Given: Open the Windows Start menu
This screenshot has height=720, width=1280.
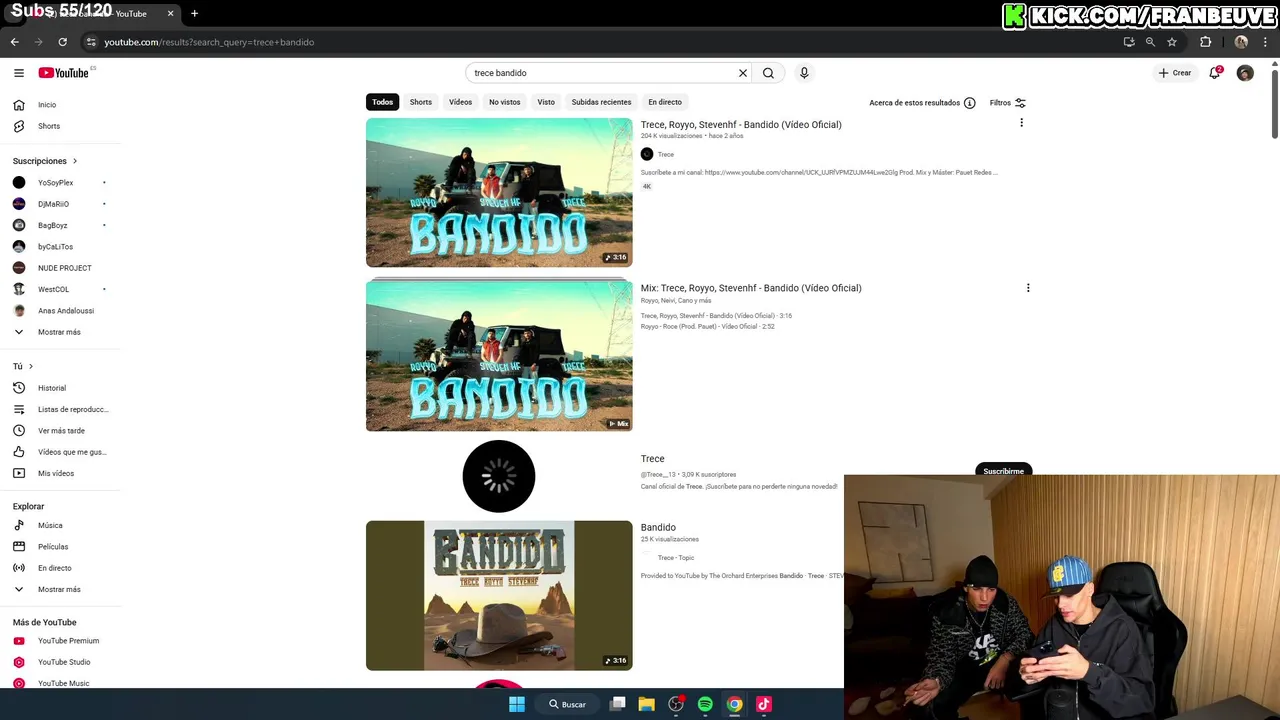Looking at the screenshot, I should tap(516, 704).
